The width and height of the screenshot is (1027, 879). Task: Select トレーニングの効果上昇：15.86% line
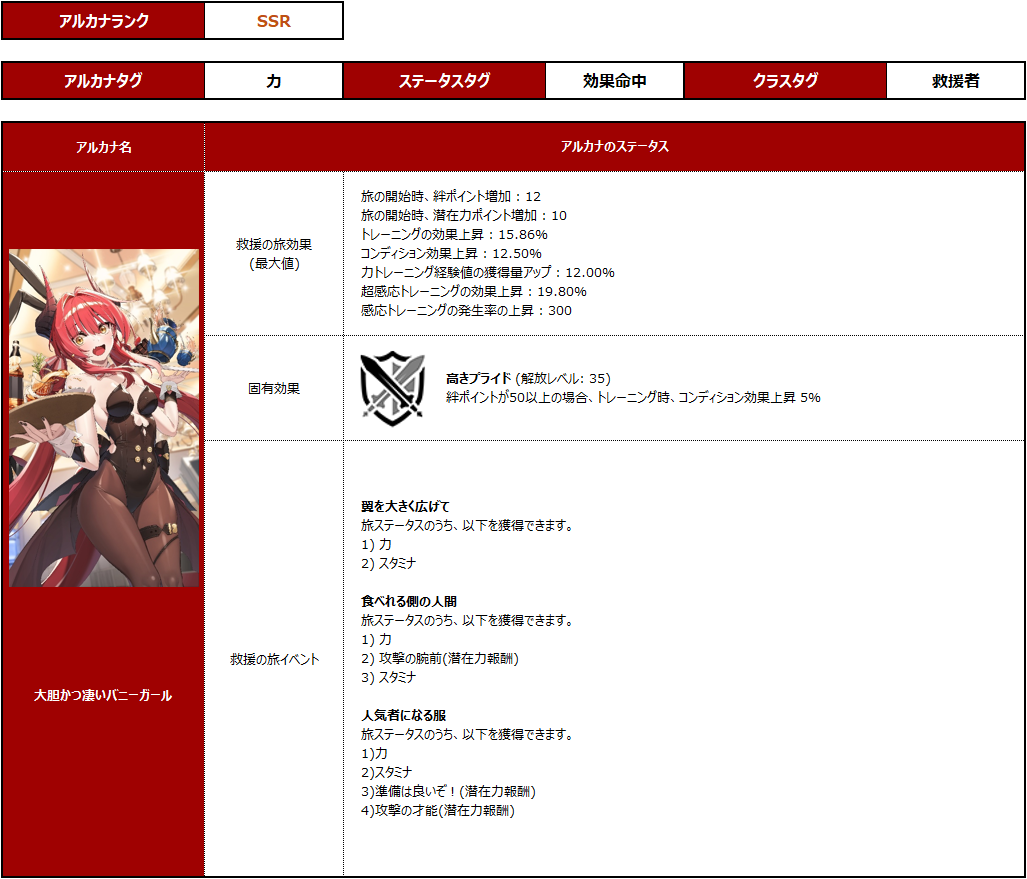pyautogui.click(x=454, y=234)
